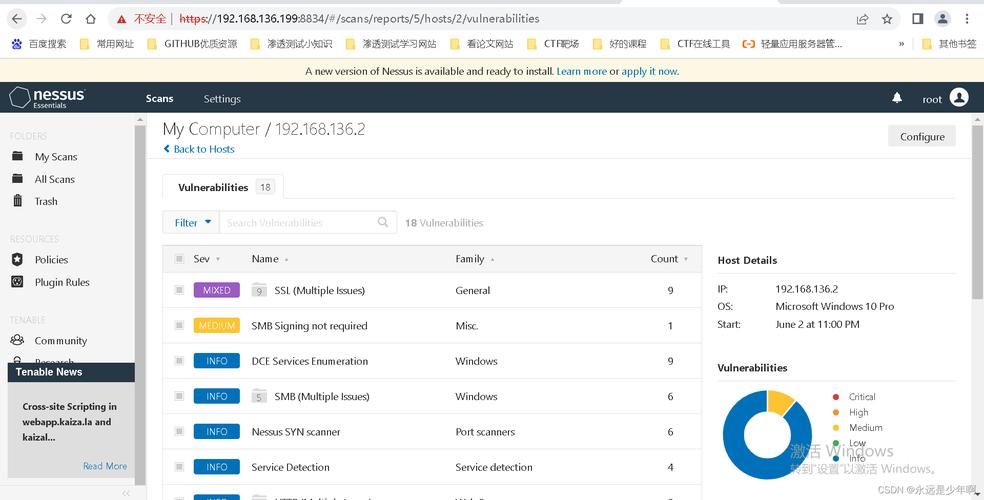Click the search magnifier icon
This screenshot has height=500, width=984.
coord(383,222)
